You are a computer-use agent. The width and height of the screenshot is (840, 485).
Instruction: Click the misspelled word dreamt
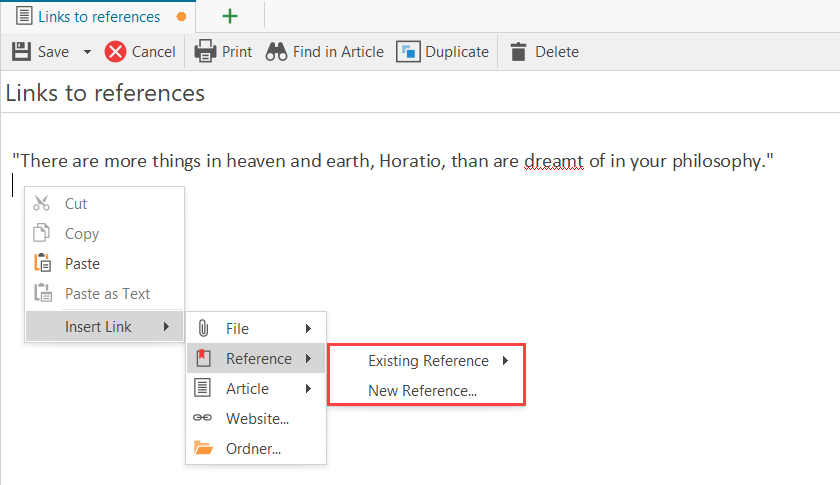553,161
